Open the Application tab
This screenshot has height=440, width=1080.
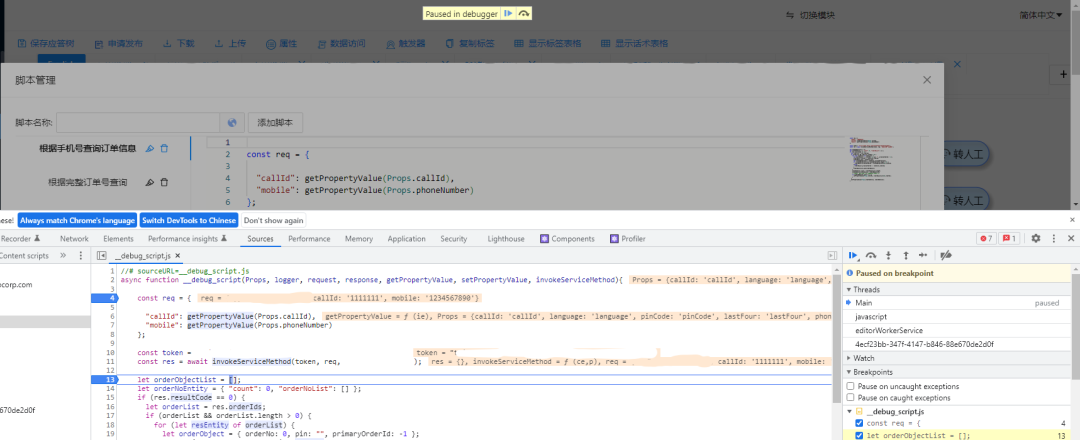pyautogui.click(x=406, y=239)
